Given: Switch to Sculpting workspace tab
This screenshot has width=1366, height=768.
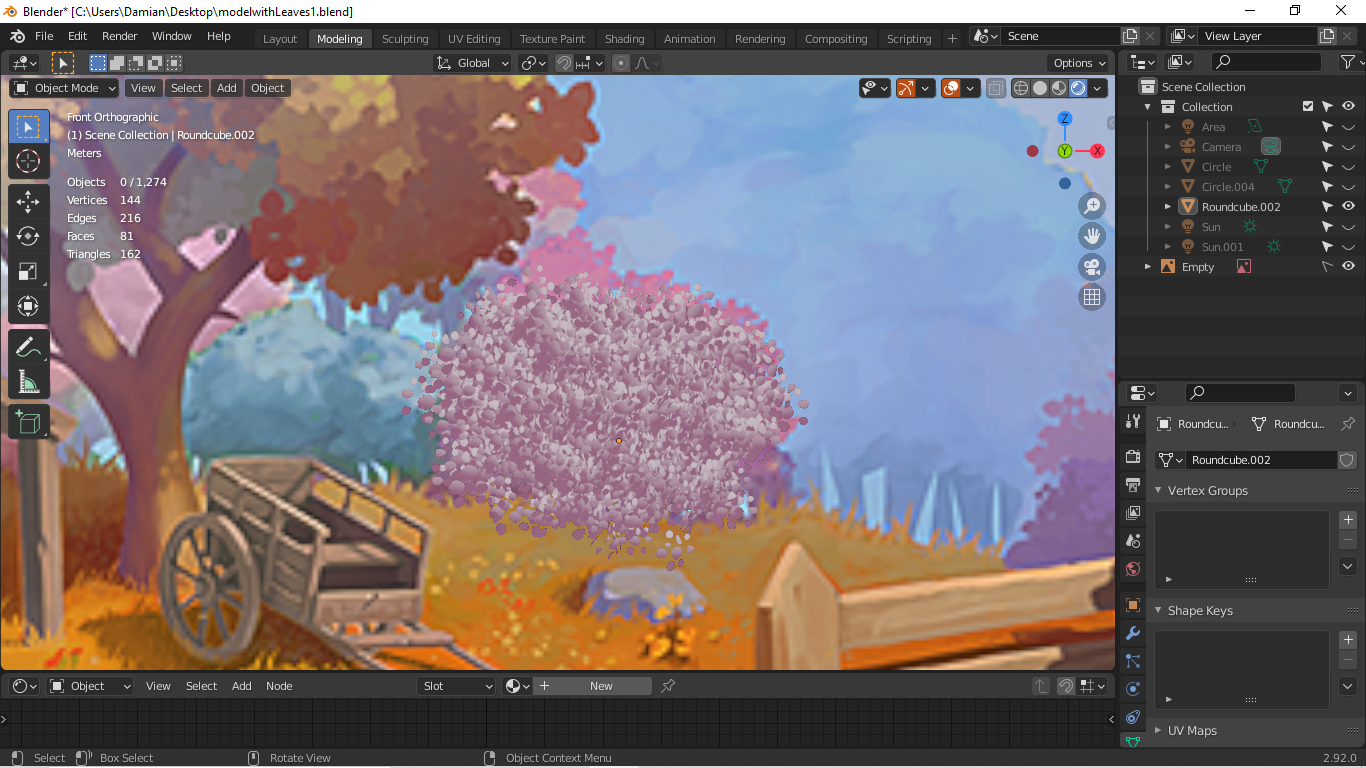Looking at the screenshot, I should (405, 39).
